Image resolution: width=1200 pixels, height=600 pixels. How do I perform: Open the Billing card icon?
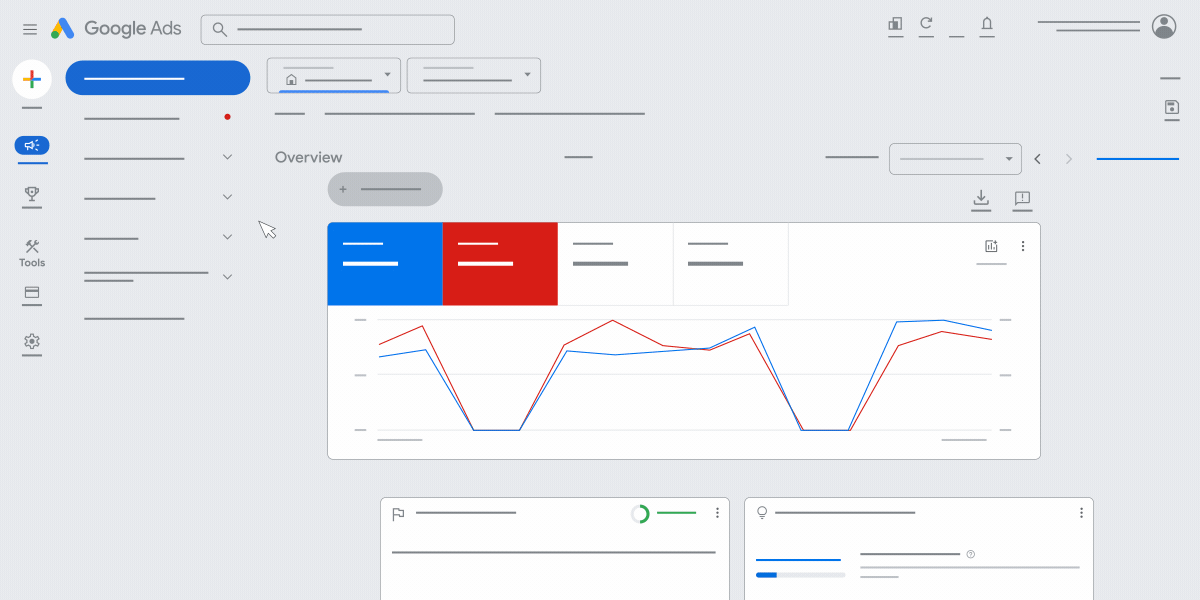tap(32, 293)
